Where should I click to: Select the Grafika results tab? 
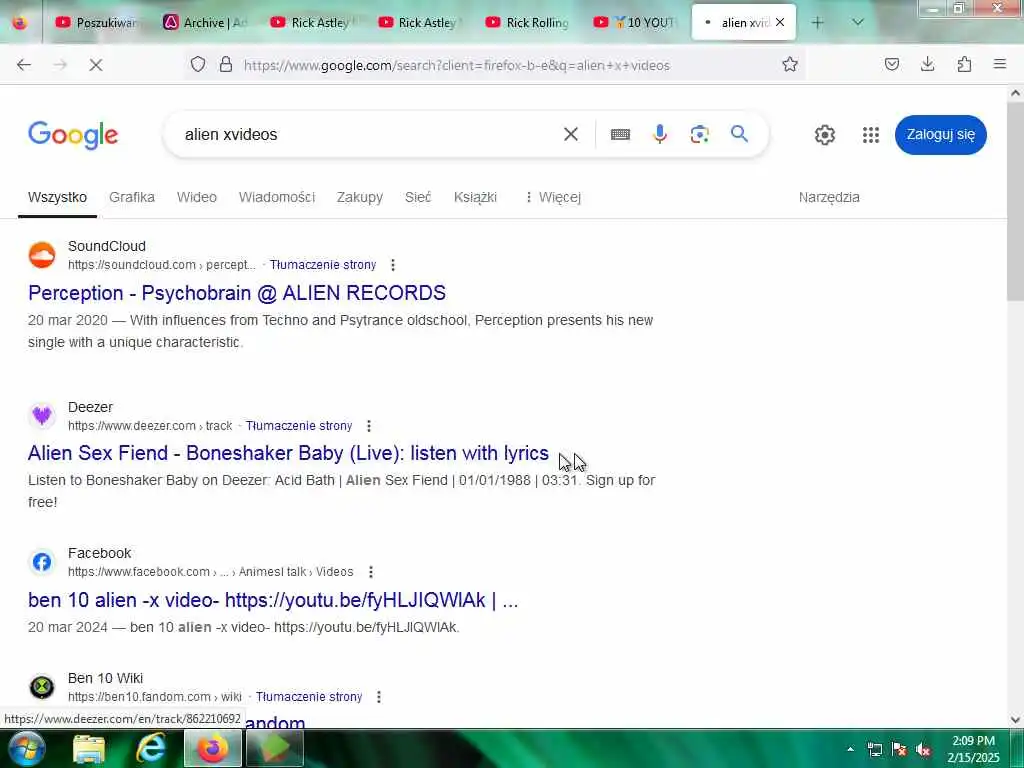coord(132,197)
